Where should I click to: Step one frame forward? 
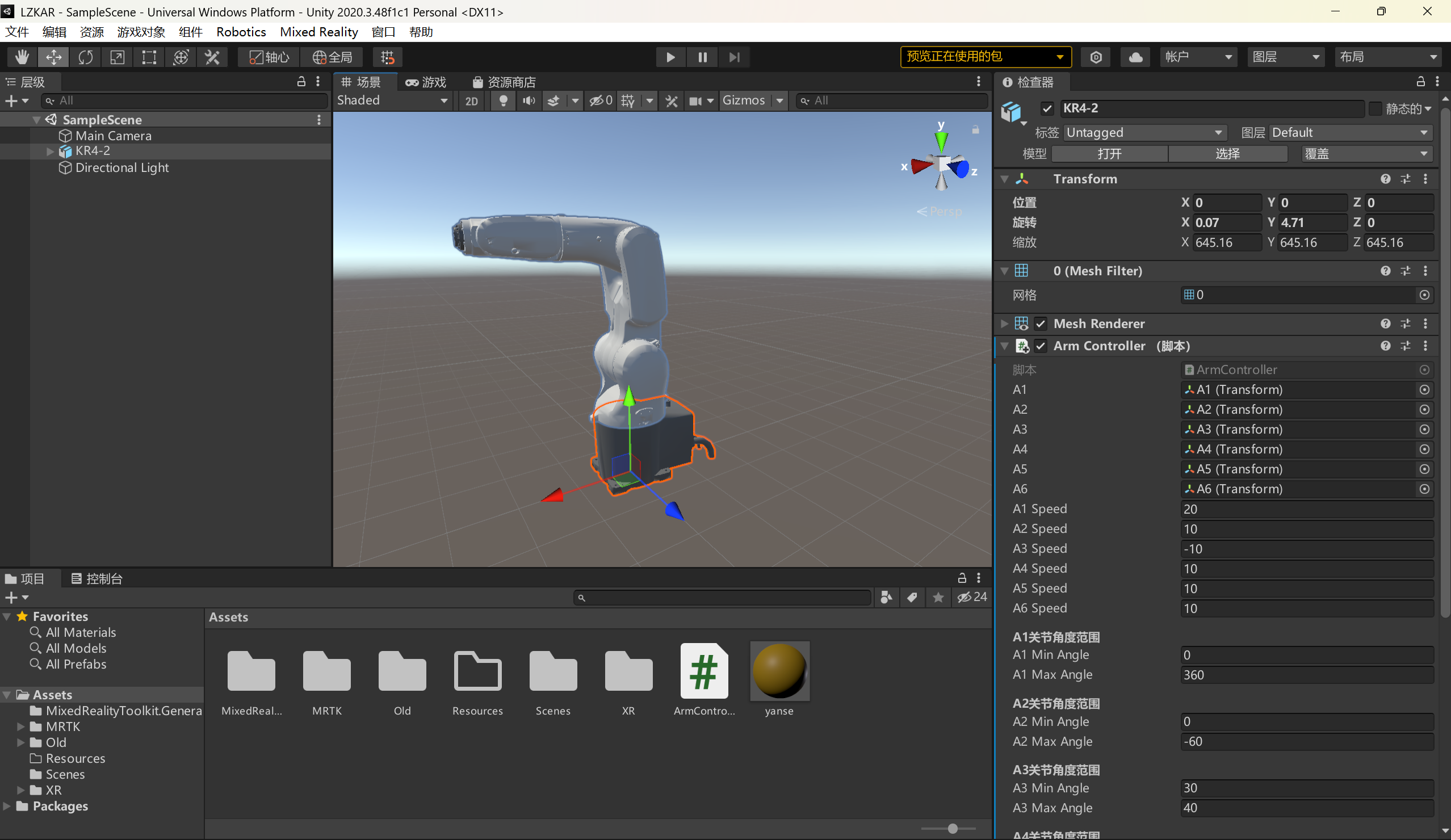pos(734,57)
